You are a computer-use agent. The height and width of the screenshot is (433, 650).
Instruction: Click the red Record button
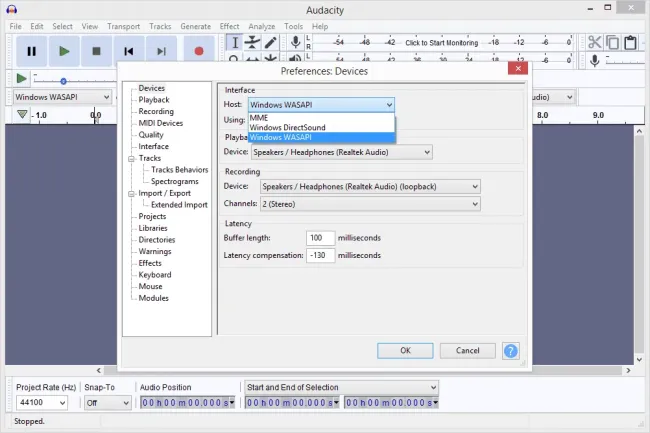click(x=199, y=51)
